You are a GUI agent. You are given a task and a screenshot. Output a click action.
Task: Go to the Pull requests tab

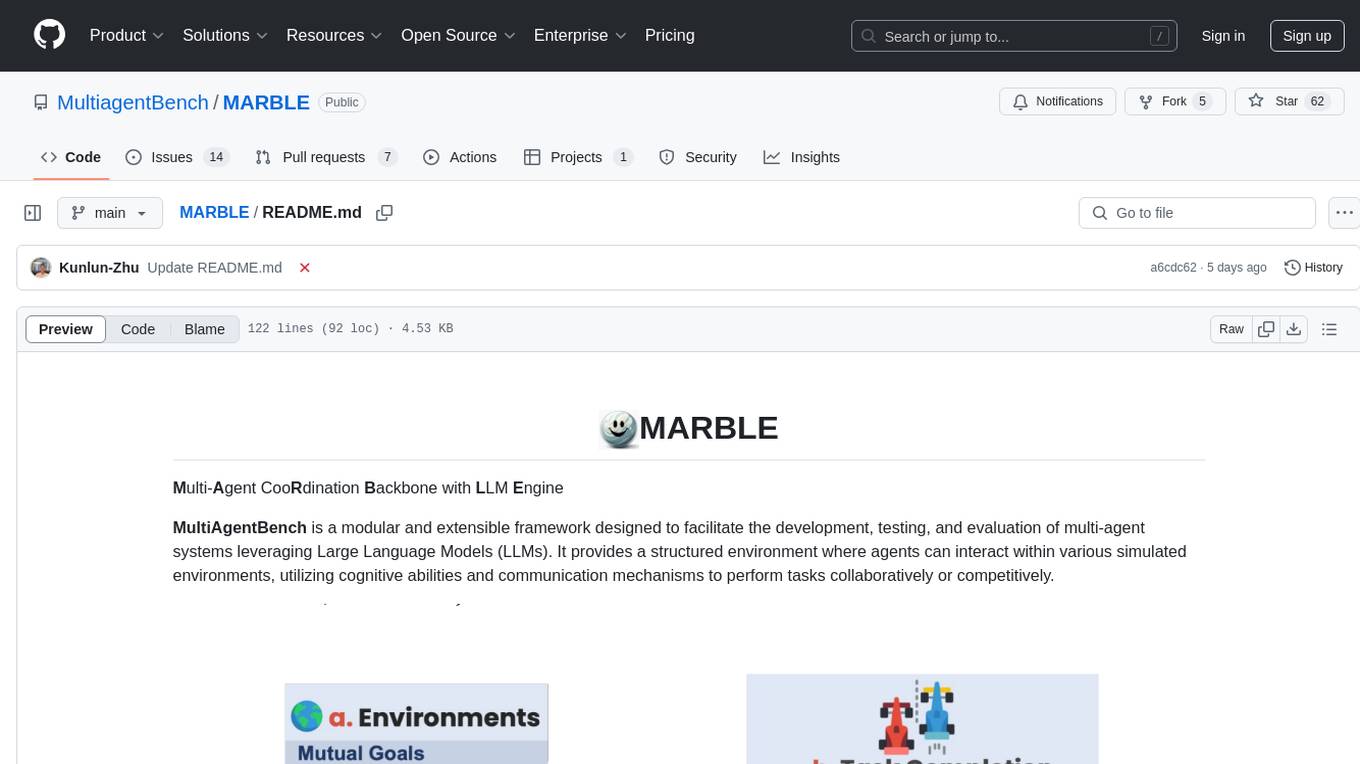click(x=325, y=157)
